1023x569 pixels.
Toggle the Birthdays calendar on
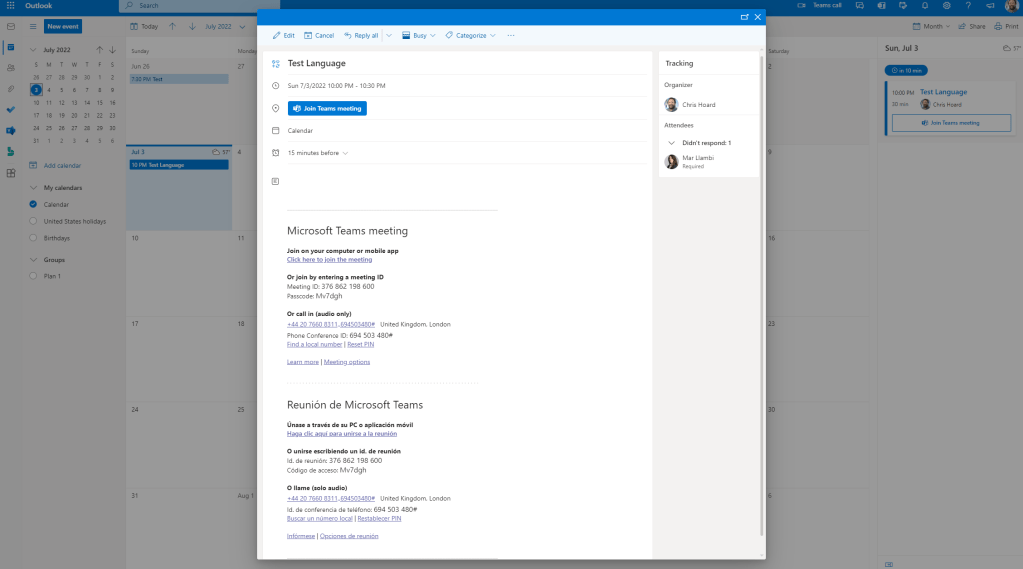34,238
